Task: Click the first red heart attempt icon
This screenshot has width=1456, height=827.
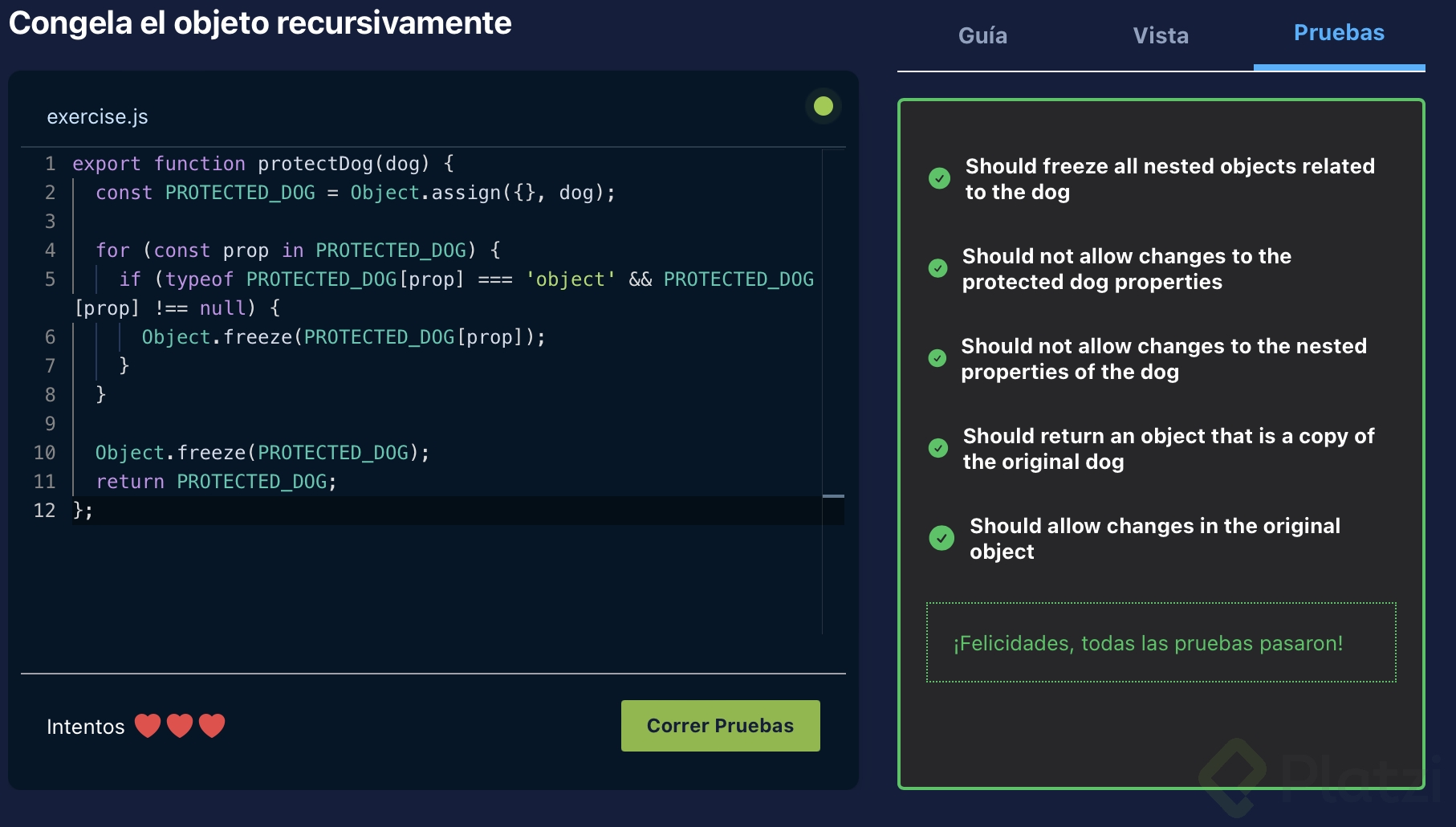Action: [x=148, y=726]
